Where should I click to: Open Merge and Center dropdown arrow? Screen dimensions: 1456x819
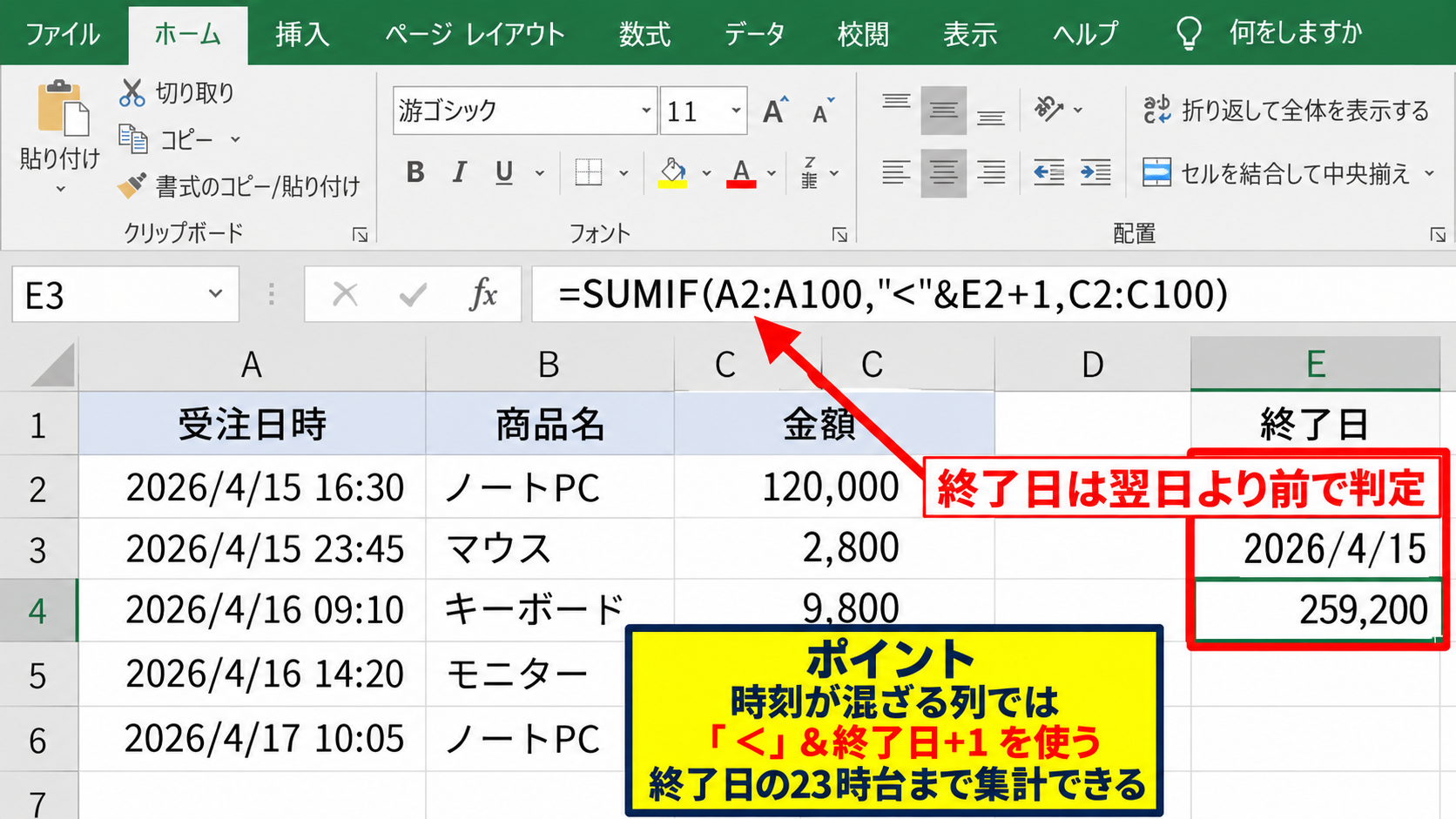click(1429, 173)
